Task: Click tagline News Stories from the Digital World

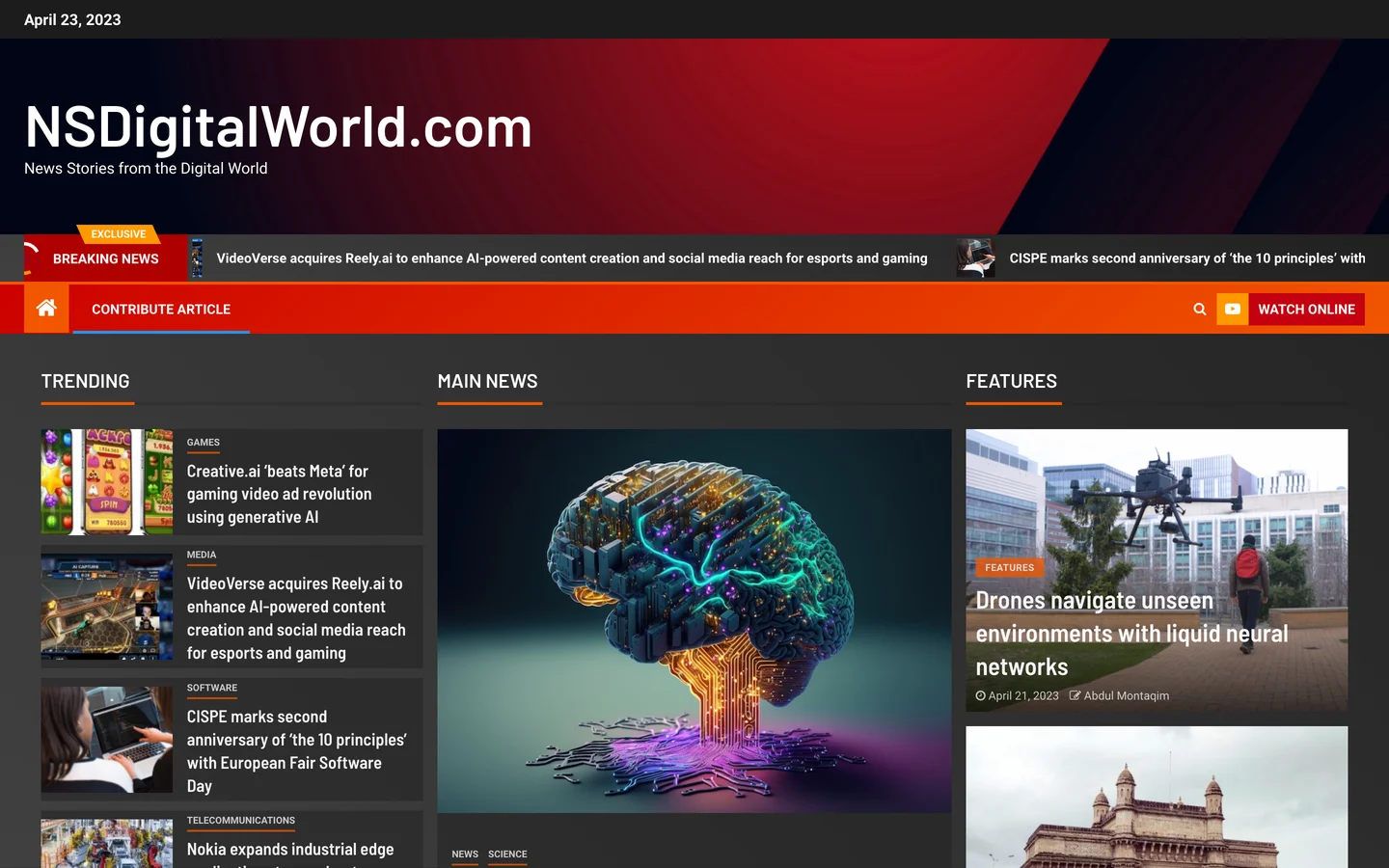Action: tap(146, 169)
